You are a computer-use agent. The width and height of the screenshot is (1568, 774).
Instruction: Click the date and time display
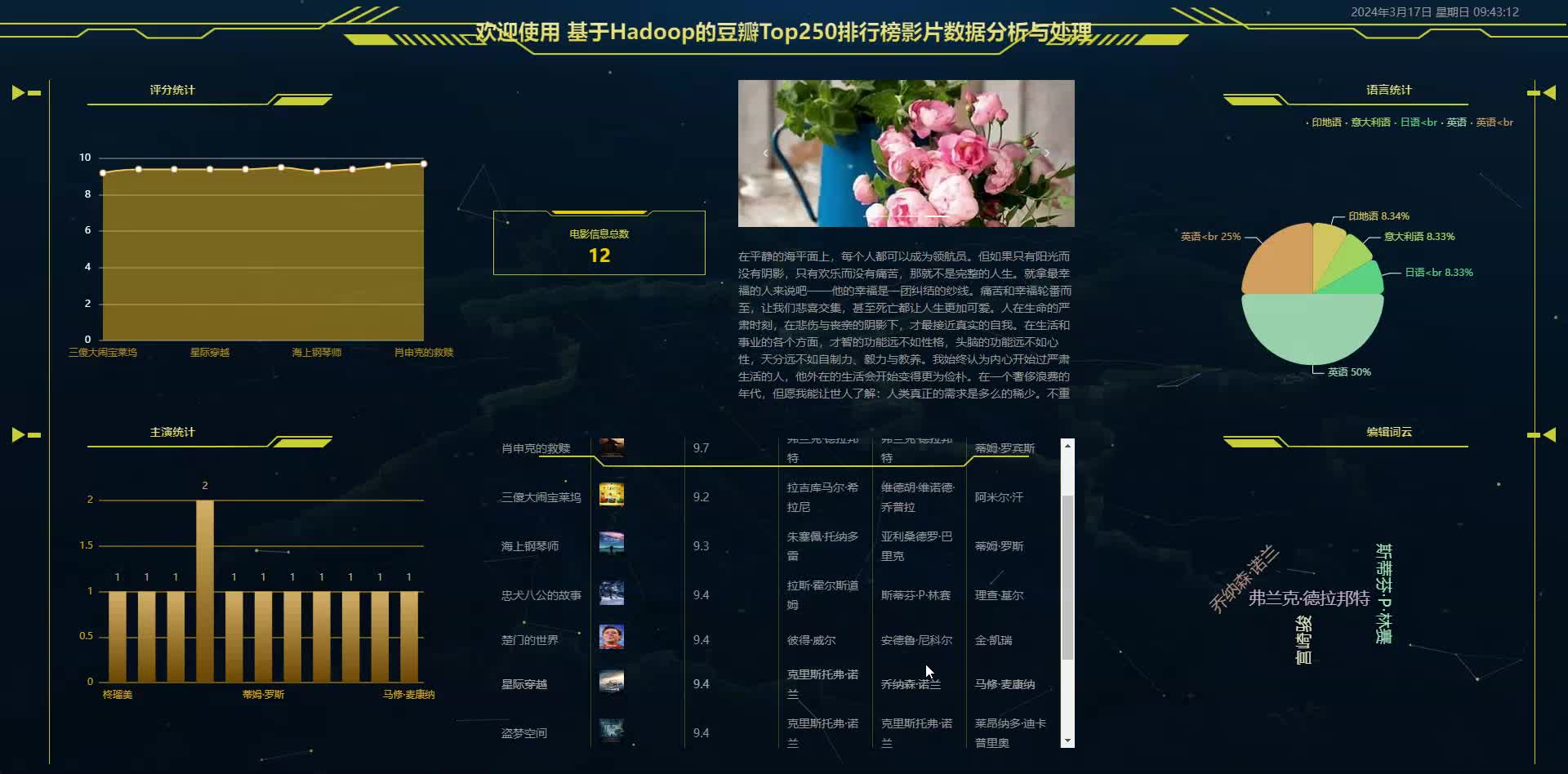[x=1435, y=12]
